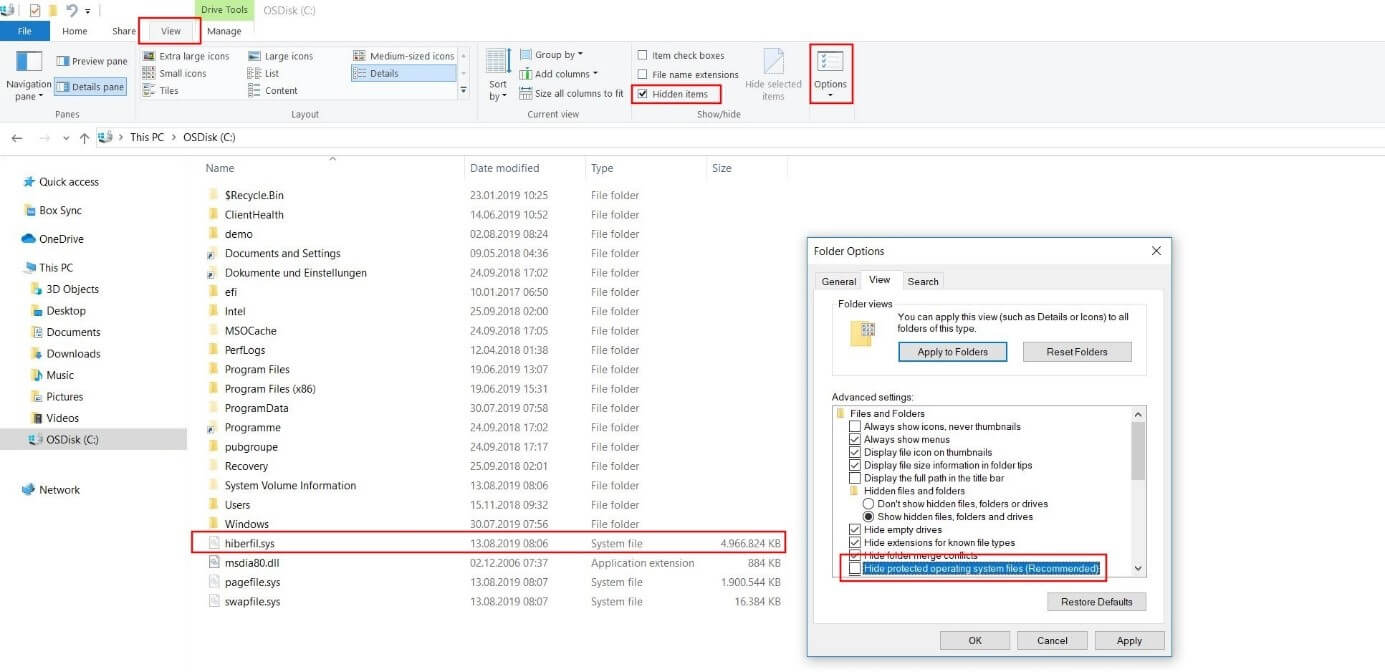This screenshot has width=1385, height=672.
Task: Switch to the Search tab in Folder Options
Action: [x=922, y=281]
